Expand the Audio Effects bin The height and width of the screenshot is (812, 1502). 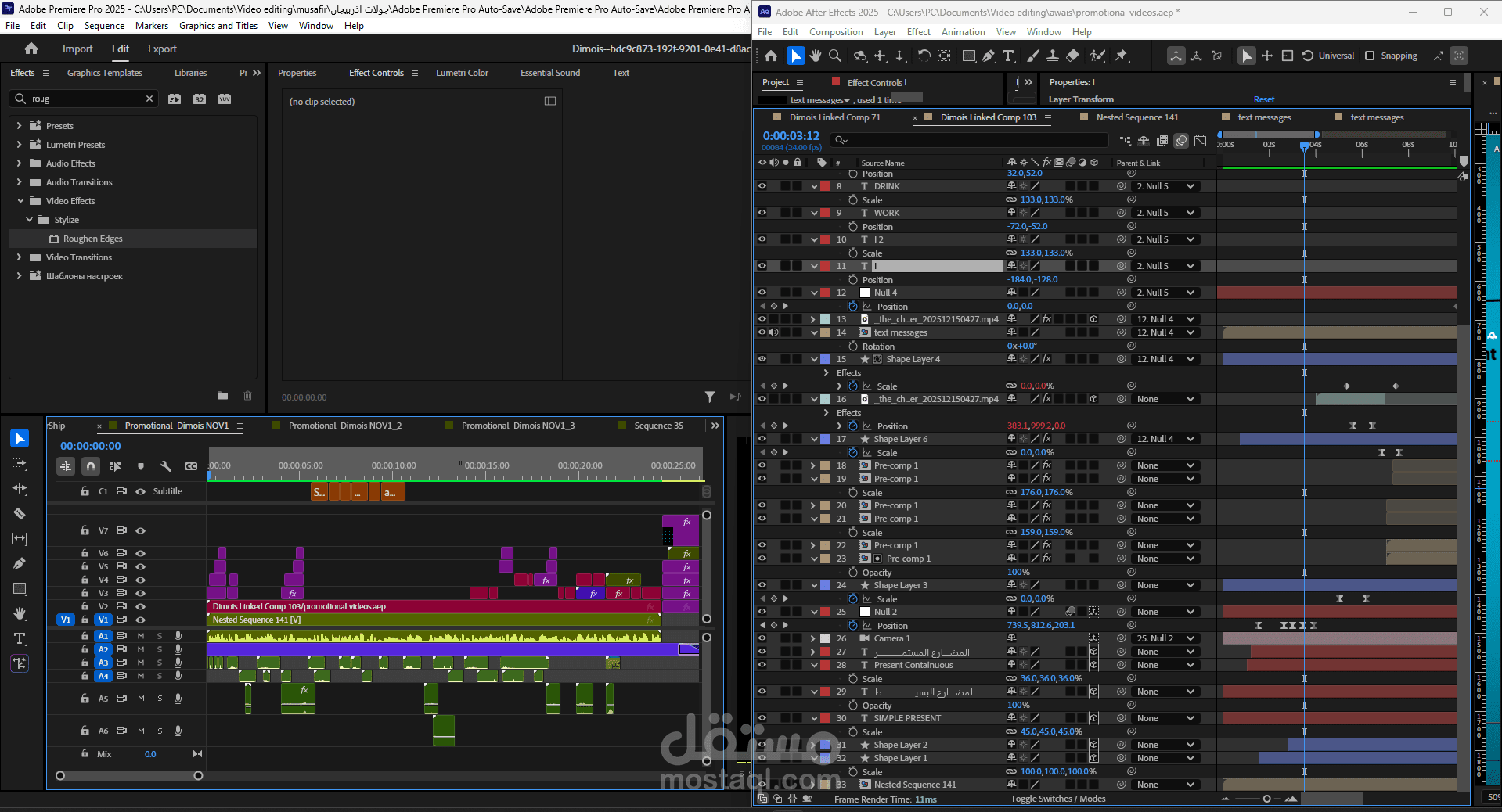click(x=19, y=163)
